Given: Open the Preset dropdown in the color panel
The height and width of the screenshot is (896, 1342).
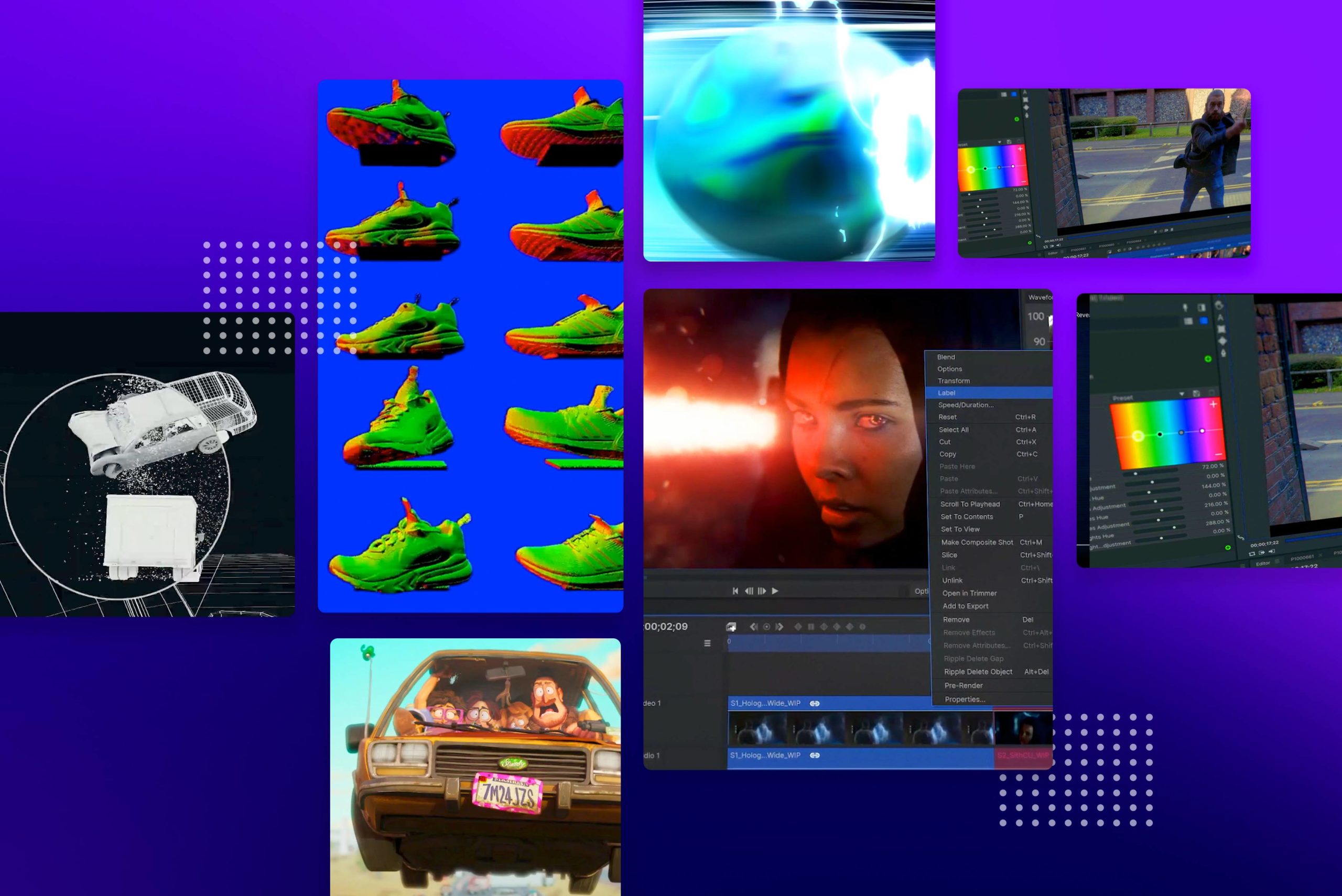Looking at the screenshot, I should pos(1182,394).
